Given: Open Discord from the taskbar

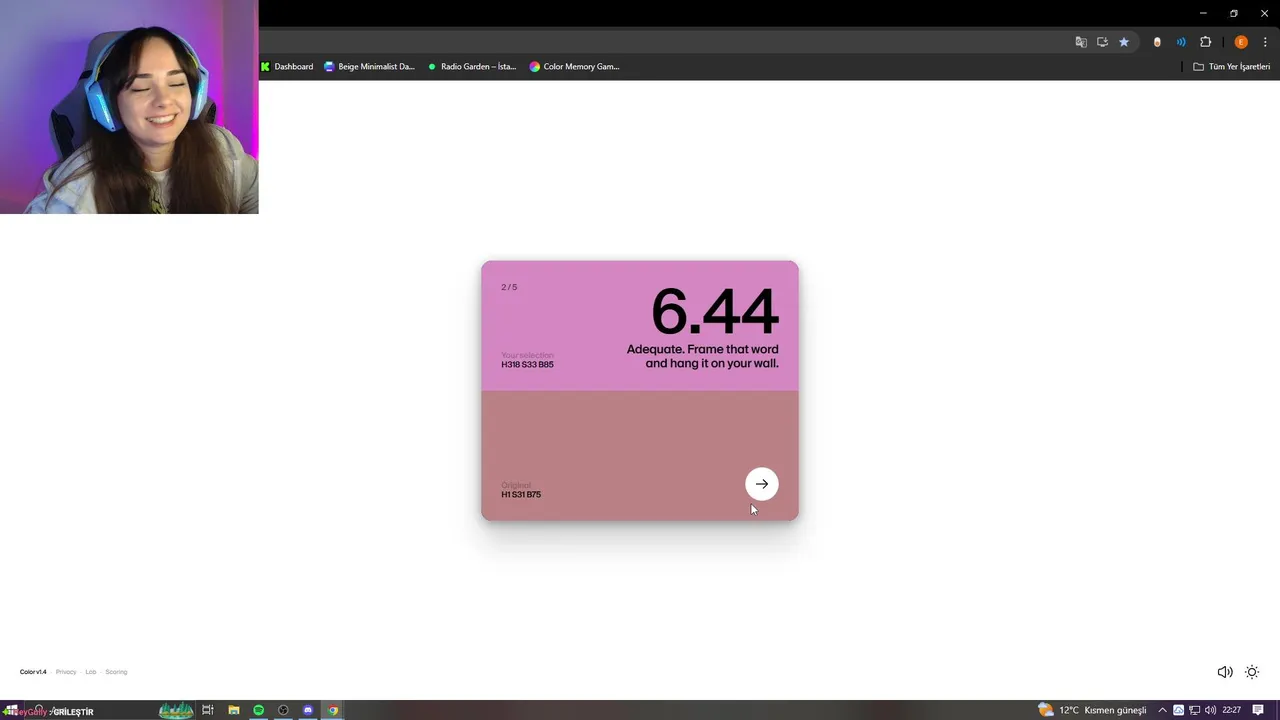Looking at the screenshot, I should 308,710.
